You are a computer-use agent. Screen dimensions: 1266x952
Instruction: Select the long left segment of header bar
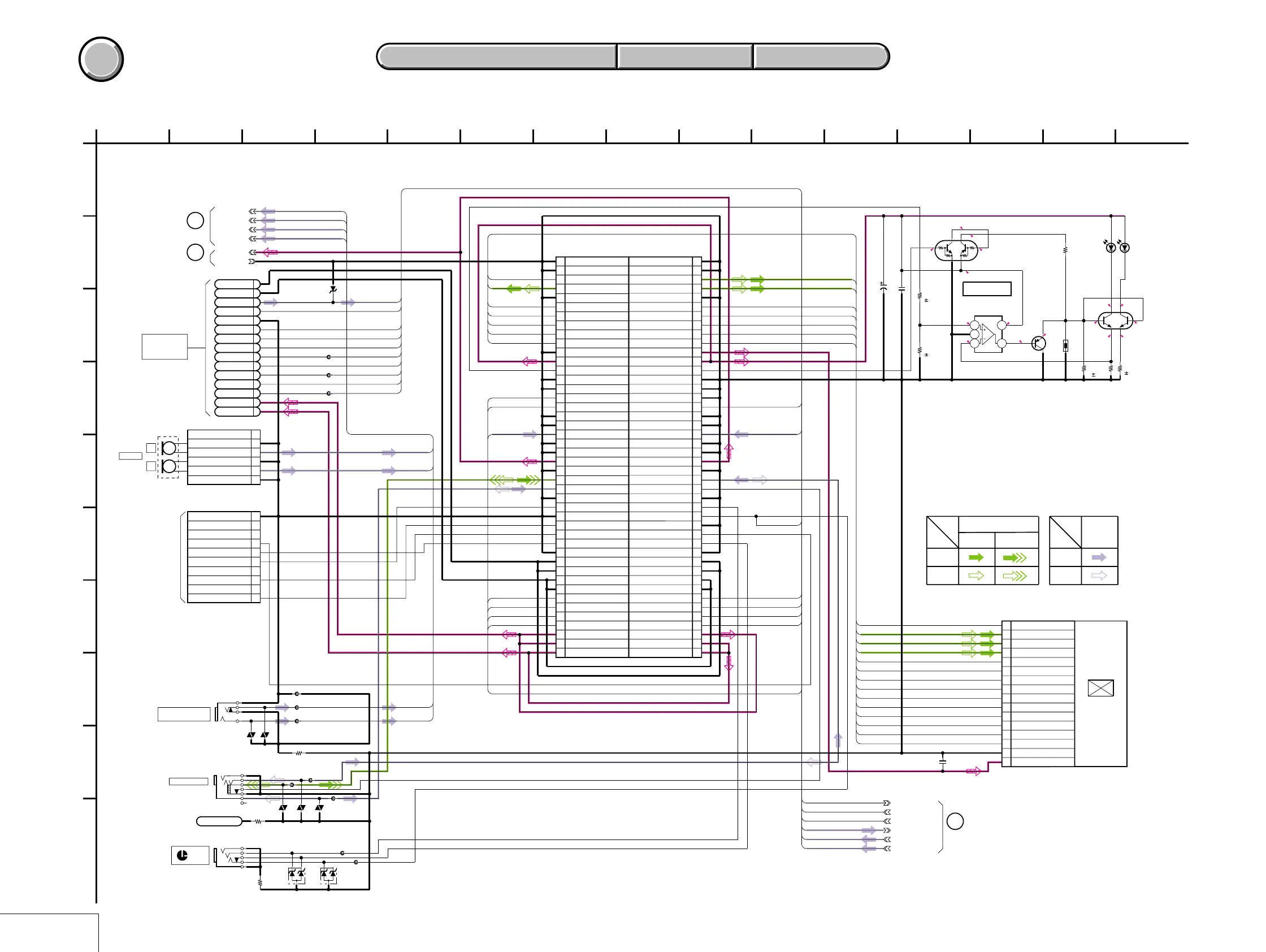(497, 57)
